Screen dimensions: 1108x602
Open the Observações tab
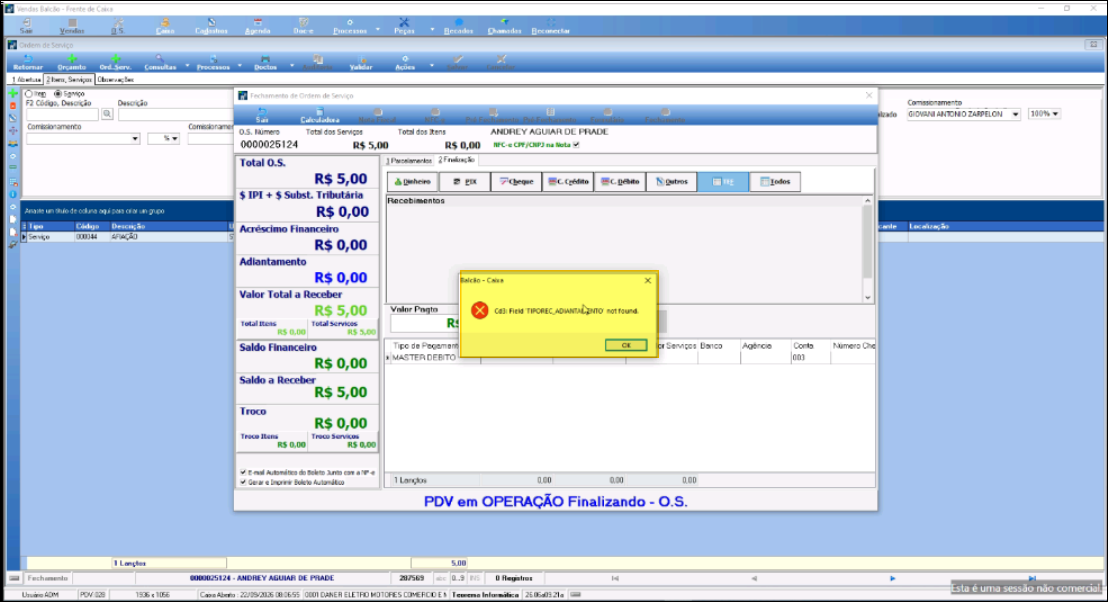click(x=116, y=80)
